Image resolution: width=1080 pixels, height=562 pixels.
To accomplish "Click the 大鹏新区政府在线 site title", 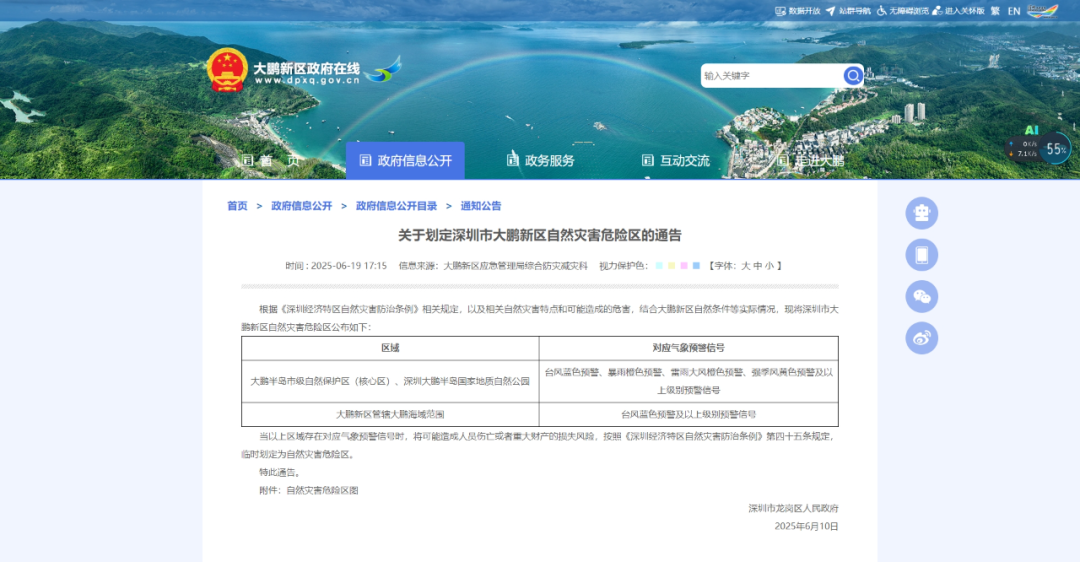I will click(307, 67).
